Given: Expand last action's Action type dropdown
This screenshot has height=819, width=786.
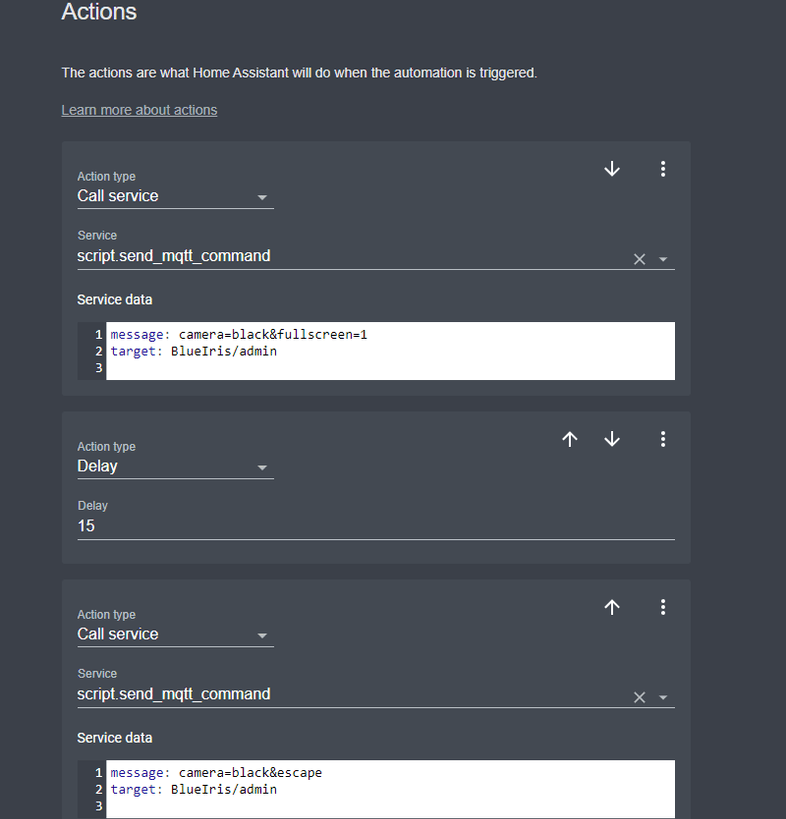Looking at the screenshot, I should coord(262,635).
